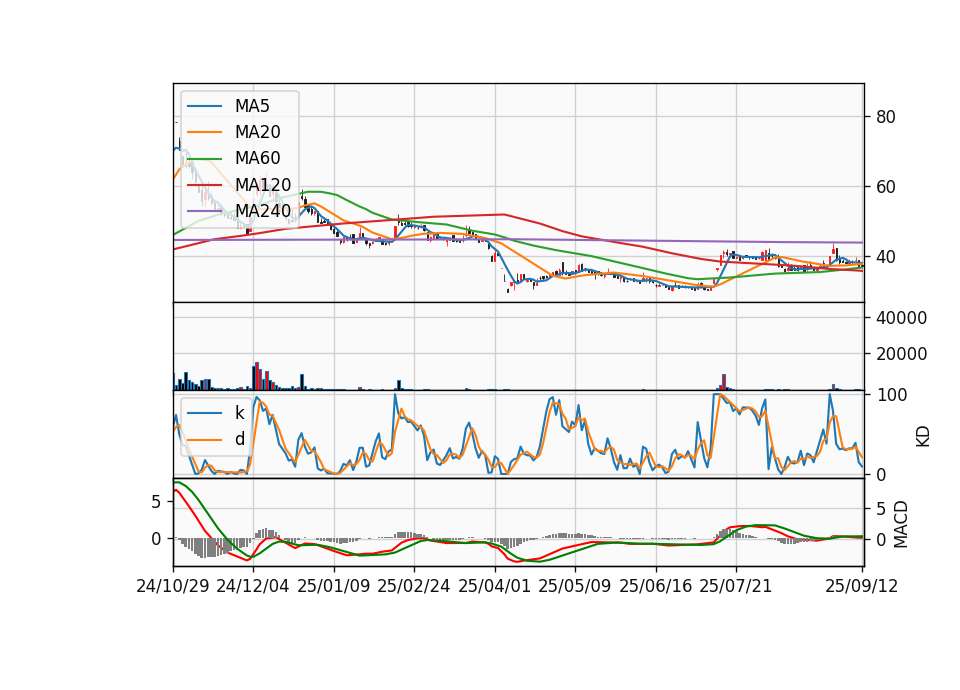Image resolution: width=960 pixels, height=690 pixels.
Task: Click the 24/12/04 date tick label
Action: click(x=253, y=586)
